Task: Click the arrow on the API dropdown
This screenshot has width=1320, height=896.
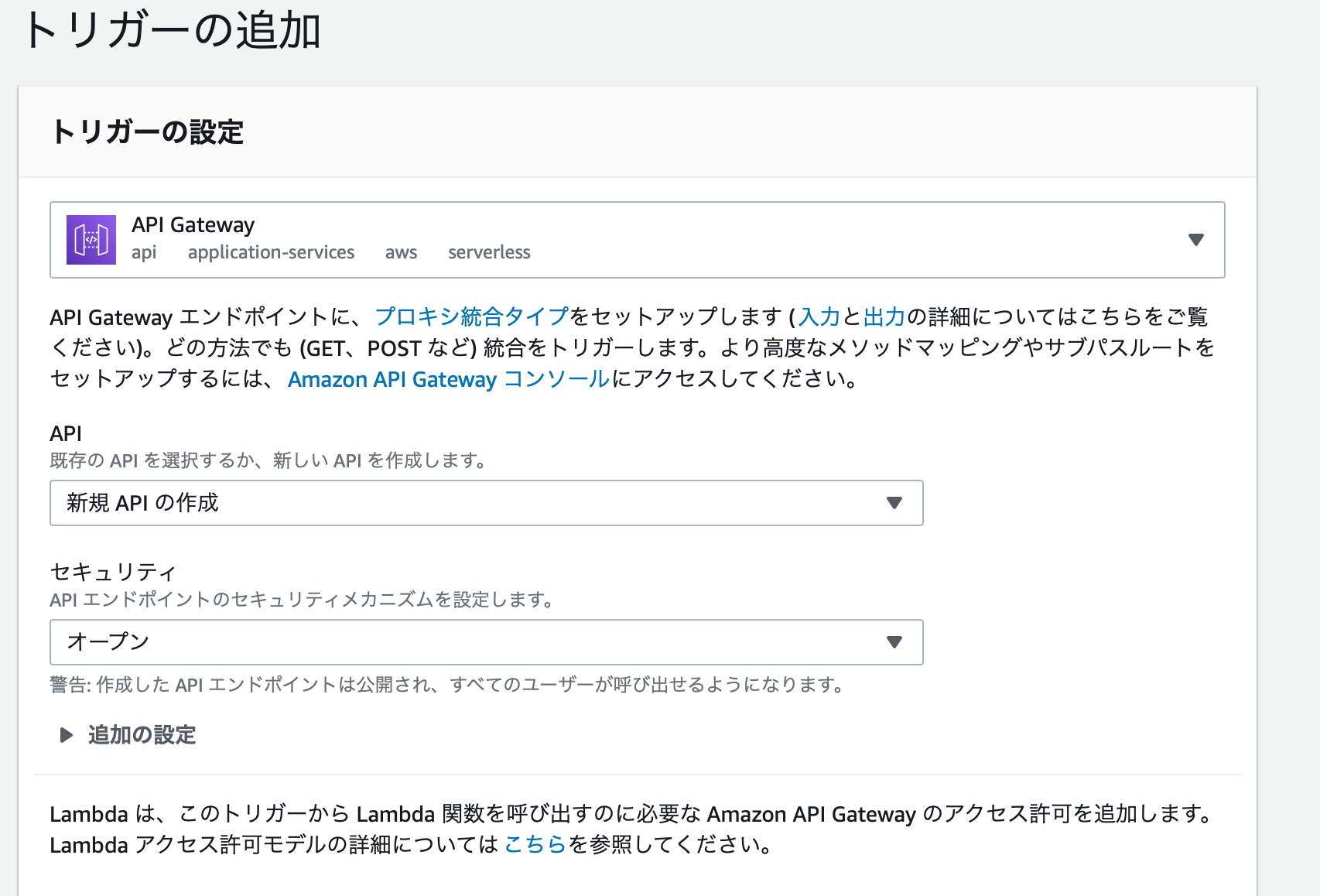Action: click(894, 503)
